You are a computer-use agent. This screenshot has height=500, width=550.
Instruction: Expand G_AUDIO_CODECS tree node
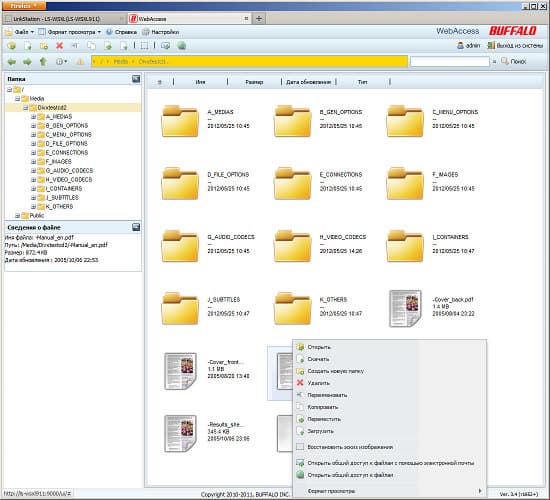pos(33,171)
